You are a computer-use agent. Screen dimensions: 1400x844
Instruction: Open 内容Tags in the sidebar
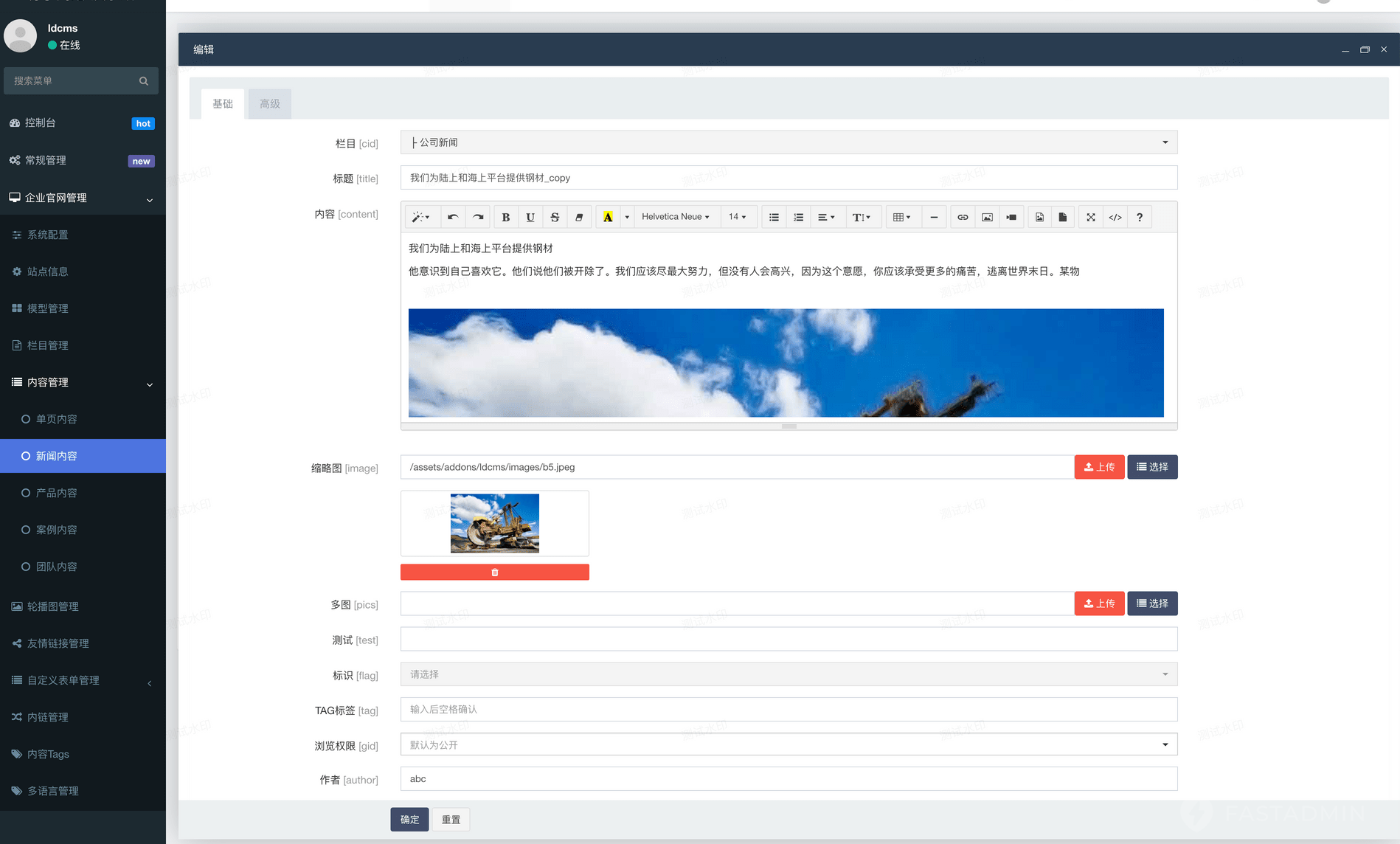coord(83,754)
